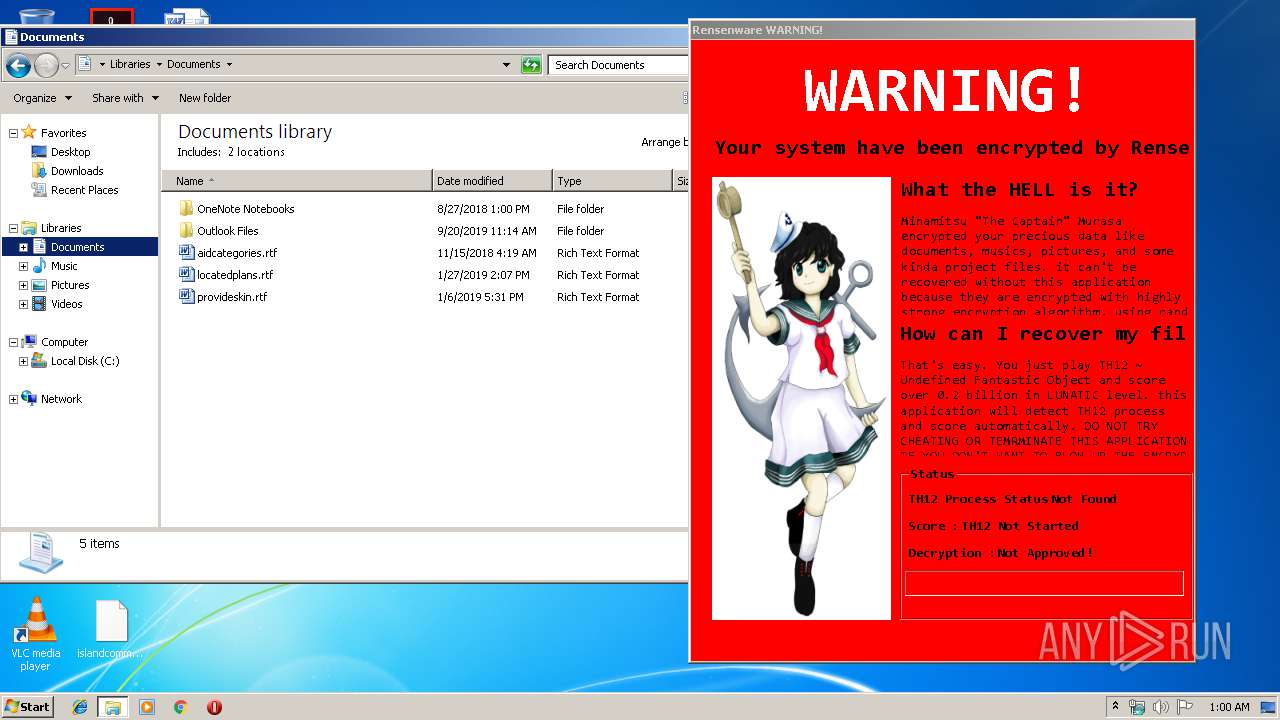This screenshot has height=720, width=1280.
Task: Click the Captain Murasa character image
Action: click(801, 399)
